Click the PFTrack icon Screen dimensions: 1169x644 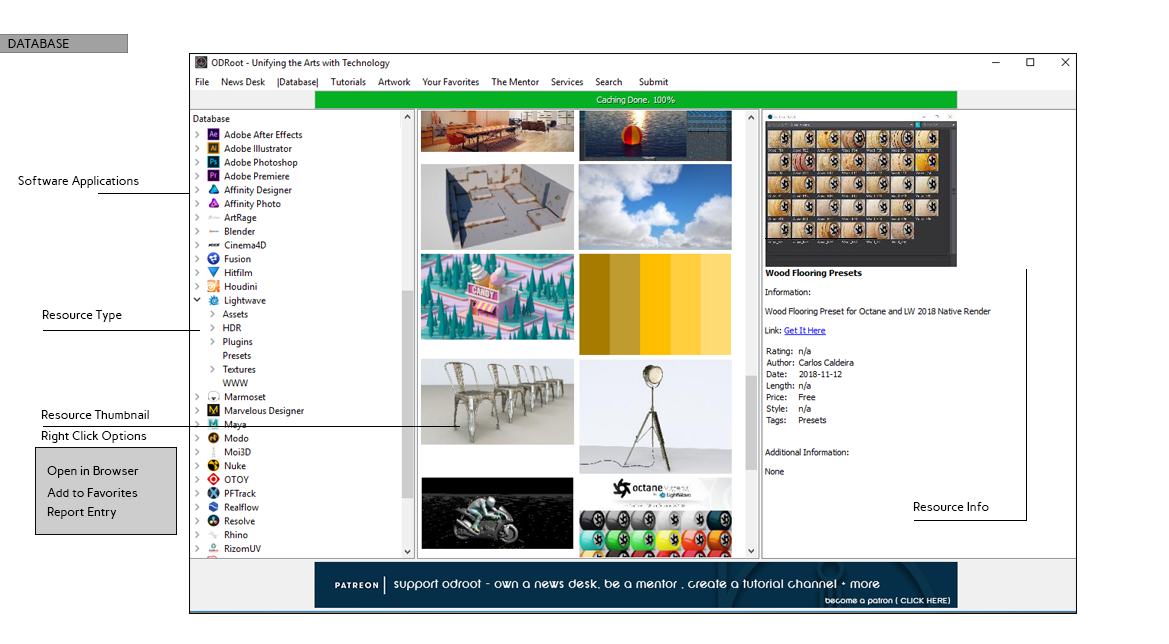(214, 493)
